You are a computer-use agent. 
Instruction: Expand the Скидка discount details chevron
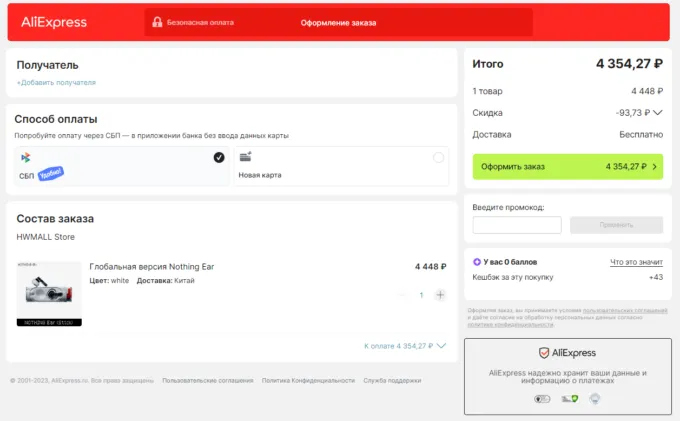(657, 113)
